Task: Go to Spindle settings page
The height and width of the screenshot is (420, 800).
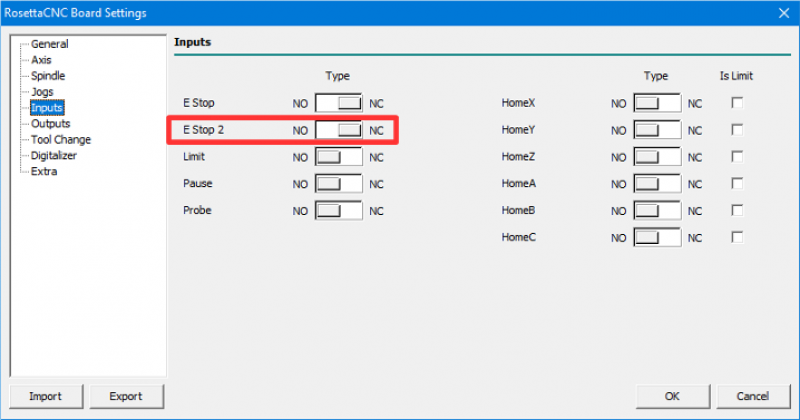Action: (x=49, y=76)
